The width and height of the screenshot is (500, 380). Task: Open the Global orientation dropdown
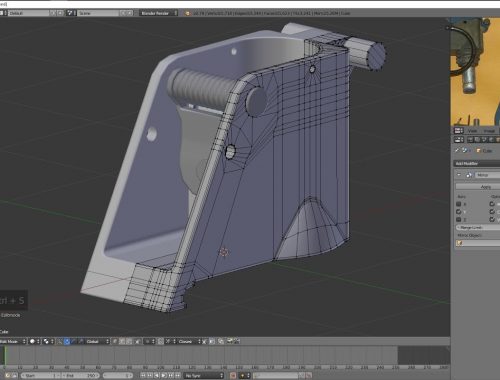[x=97, y=341]
